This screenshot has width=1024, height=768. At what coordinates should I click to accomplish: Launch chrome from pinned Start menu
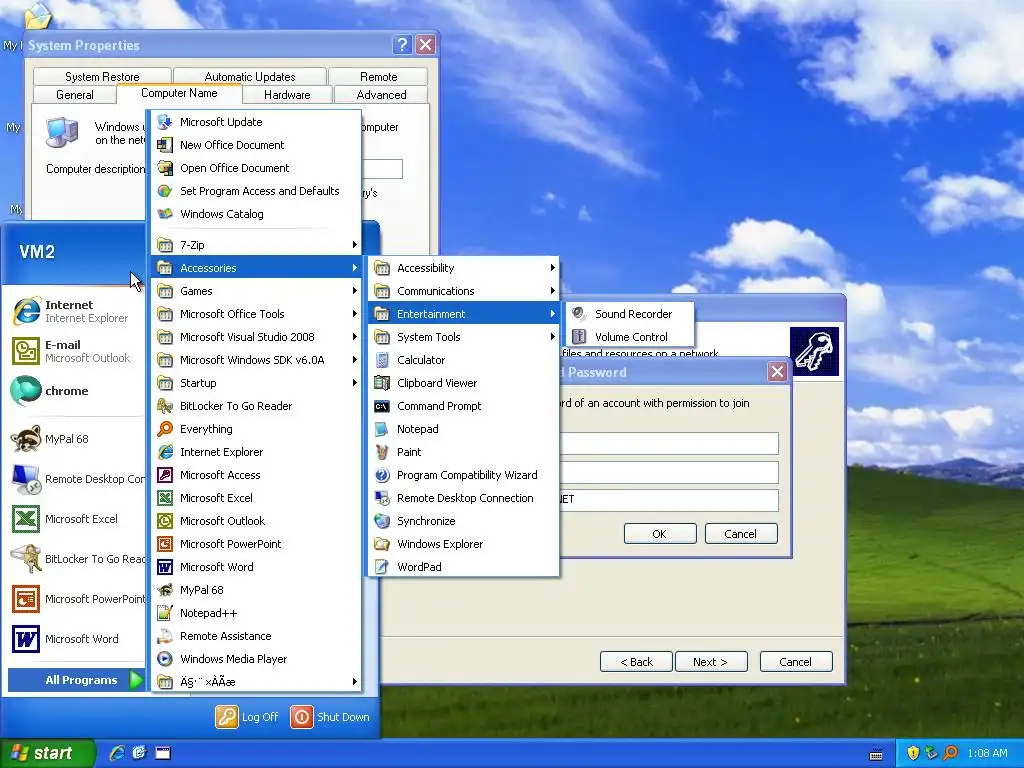[75, 391]
